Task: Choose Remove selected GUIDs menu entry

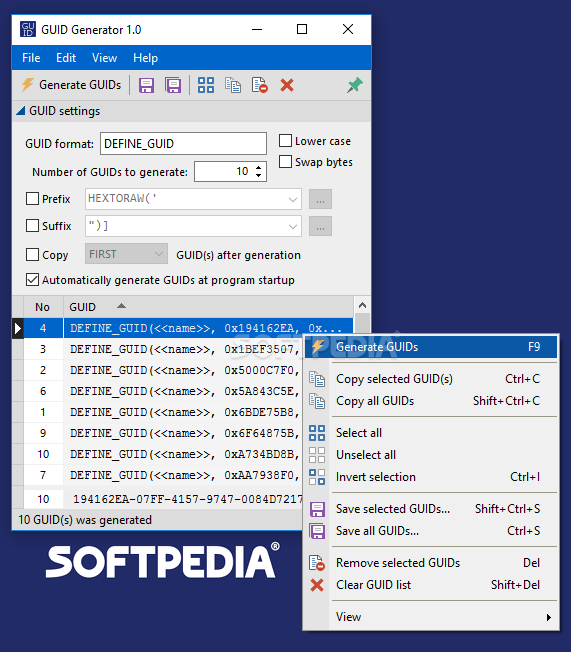Action: (431, 563)
